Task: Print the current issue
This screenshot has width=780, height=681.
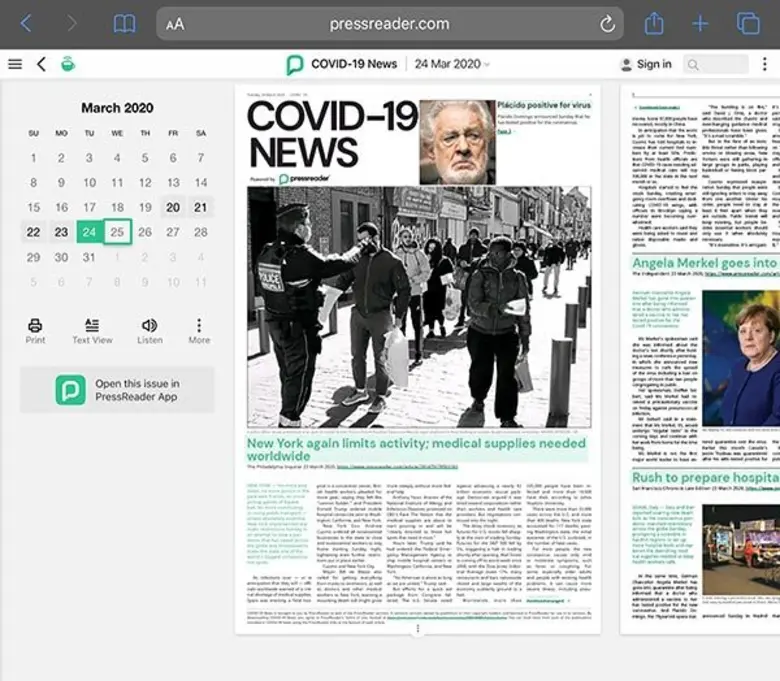Action: (x=35, y=331)
